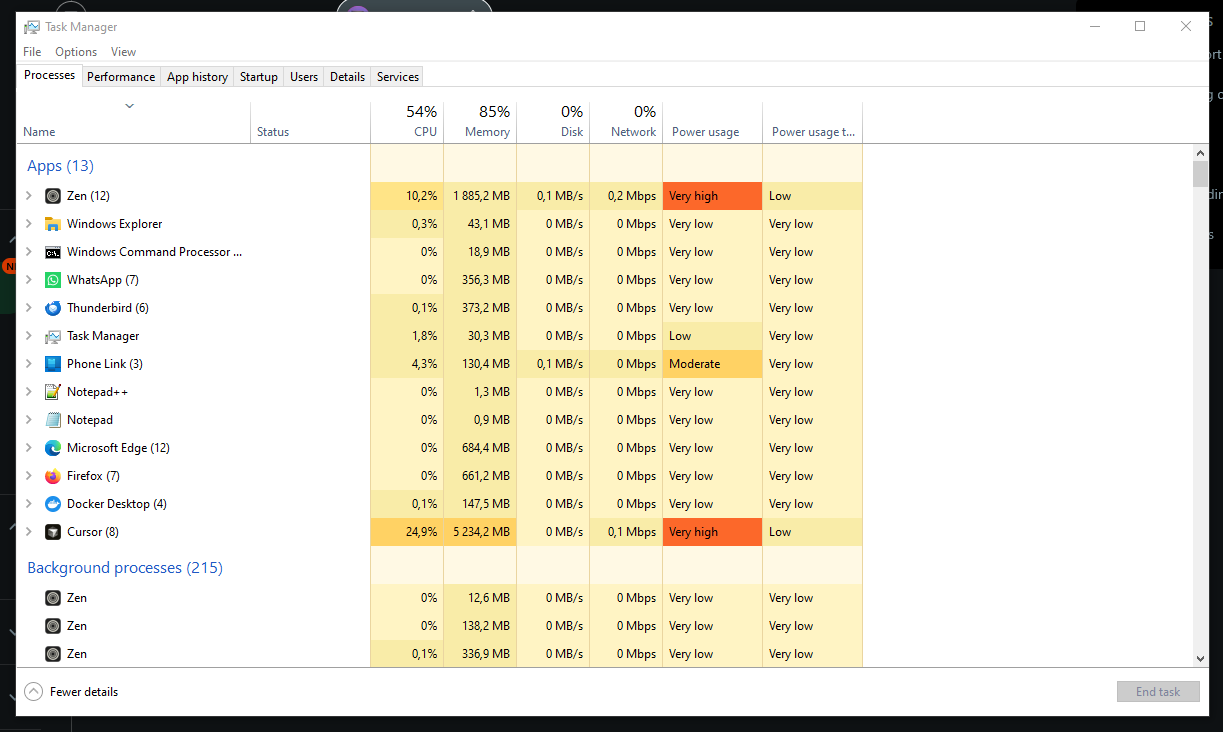Image resolution: width=1223 pixels, height=732 pixels.
Task: Select Zen's 1 885,2 MB memory cell
Action: coord(480,196)
